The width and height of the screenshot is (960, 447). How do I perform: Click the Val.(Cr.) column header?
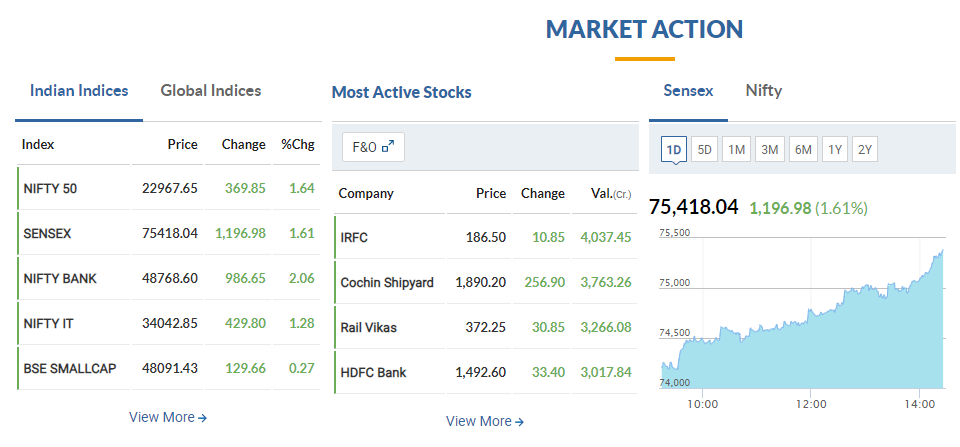611,193
